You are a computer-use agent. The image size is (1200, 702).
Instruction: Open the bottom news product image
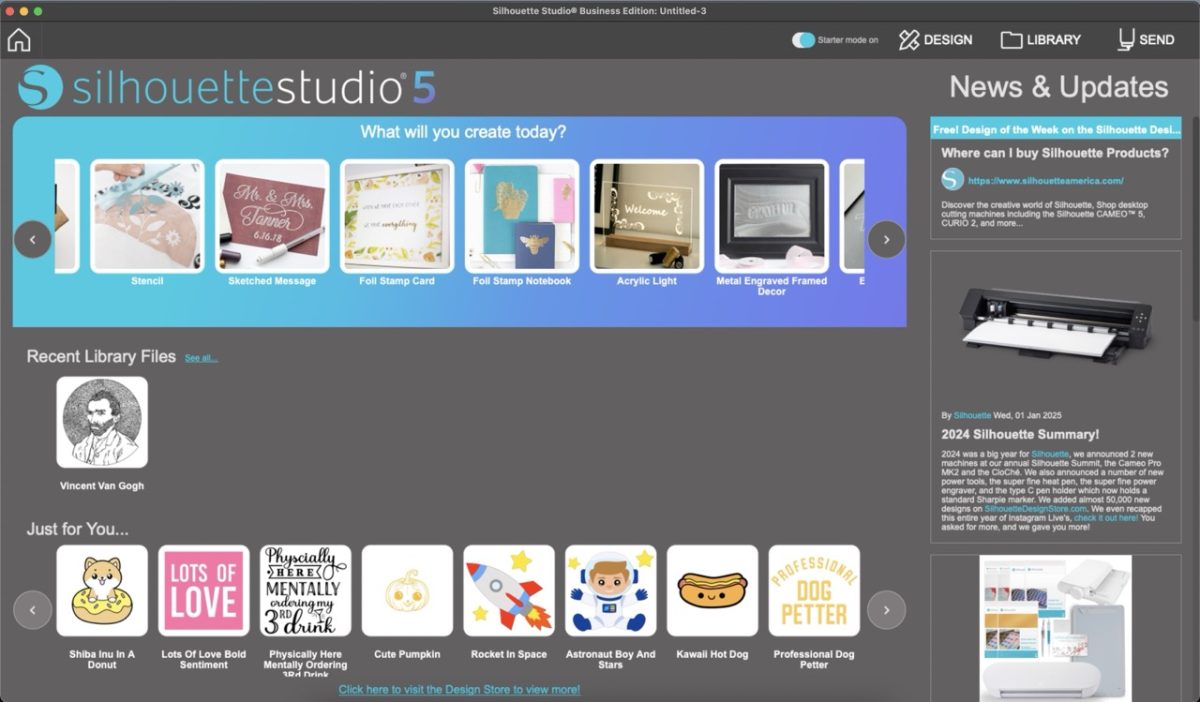click(1056, 628)
